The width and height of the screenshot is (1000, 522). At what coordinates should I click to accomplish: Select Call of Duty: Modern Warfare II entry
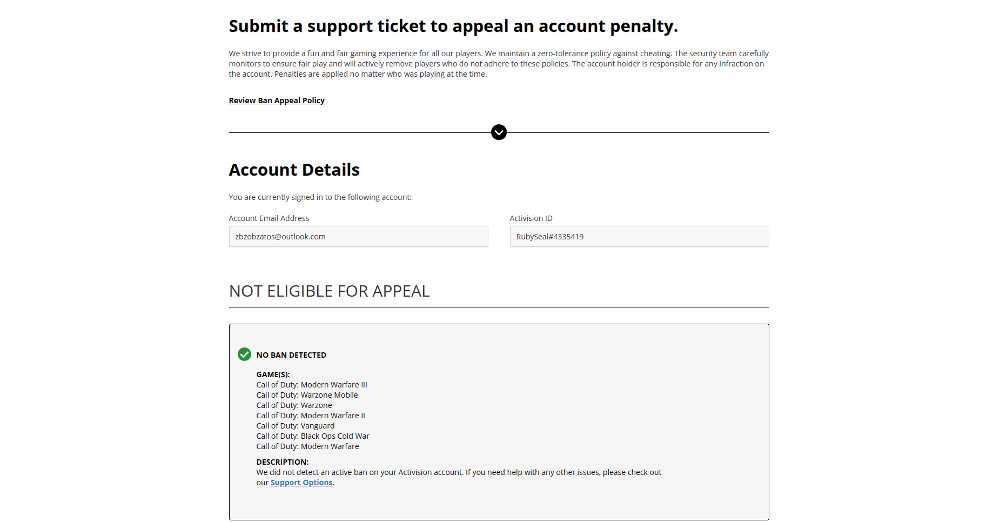[311, 415]
